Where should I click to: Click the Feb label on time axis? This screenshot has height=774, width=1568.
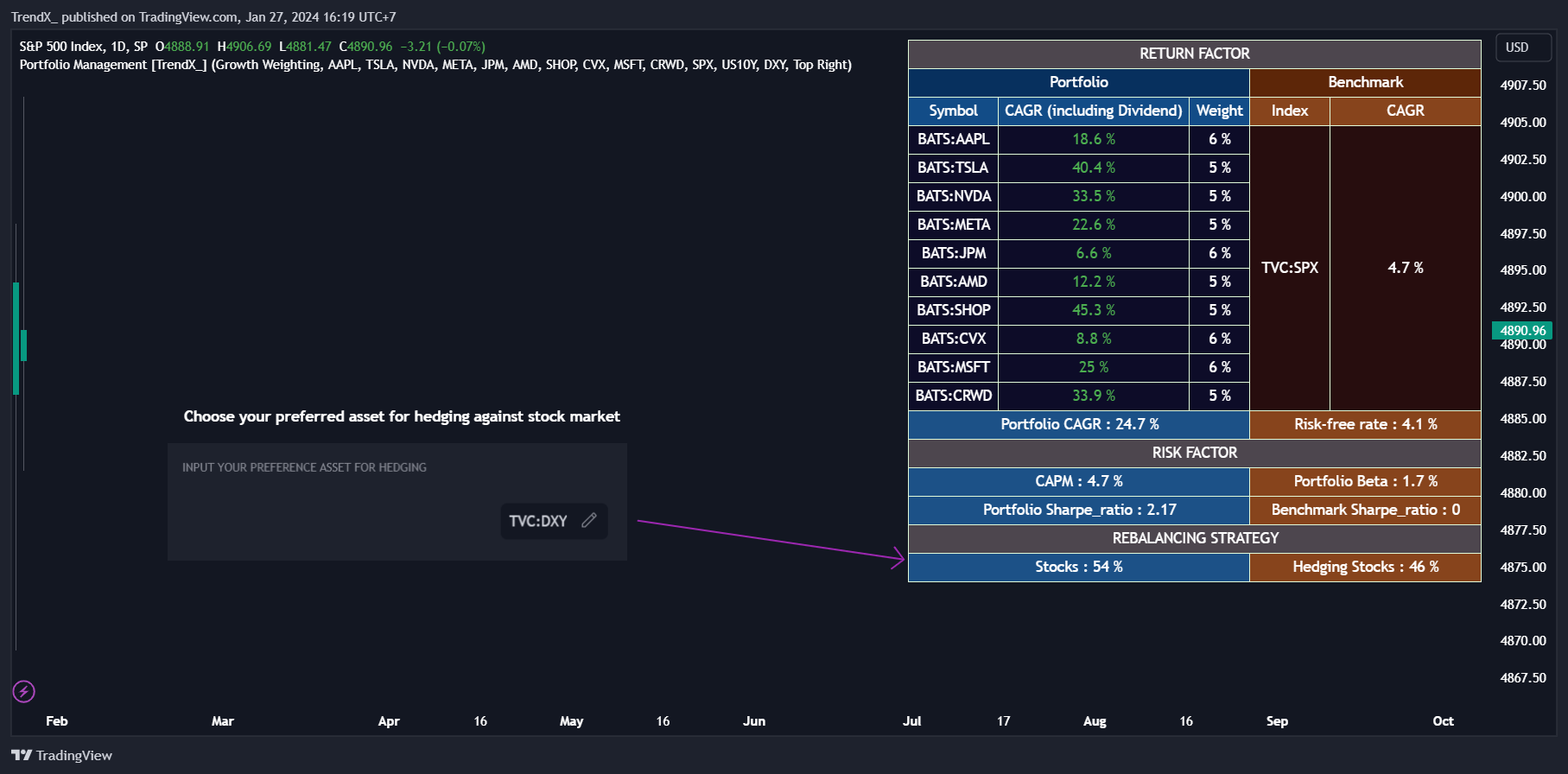pyautogui.click(x=57, y=721)
